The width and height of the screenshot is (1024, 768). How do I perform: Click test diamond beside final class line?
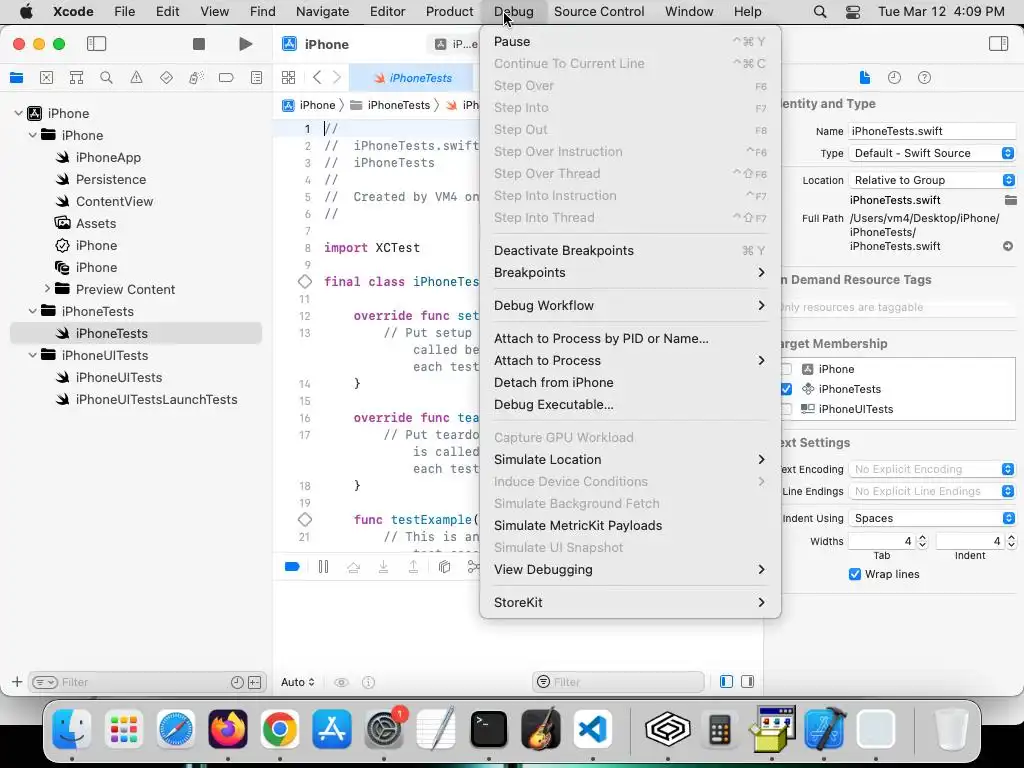(x=305, y=281)
